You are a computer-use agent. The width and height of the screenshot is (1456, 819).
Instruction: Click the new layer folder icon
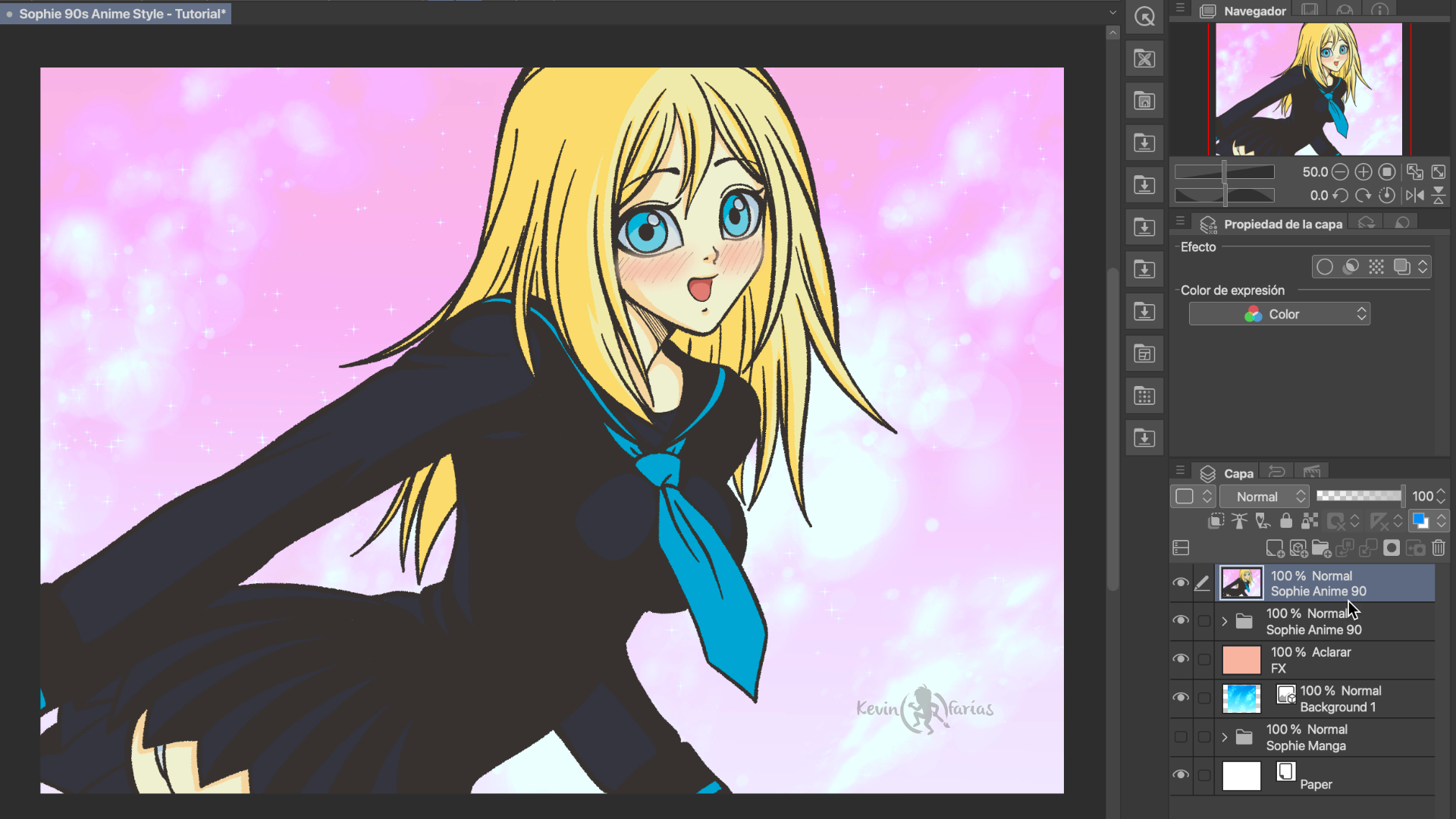coord(1321,548)
